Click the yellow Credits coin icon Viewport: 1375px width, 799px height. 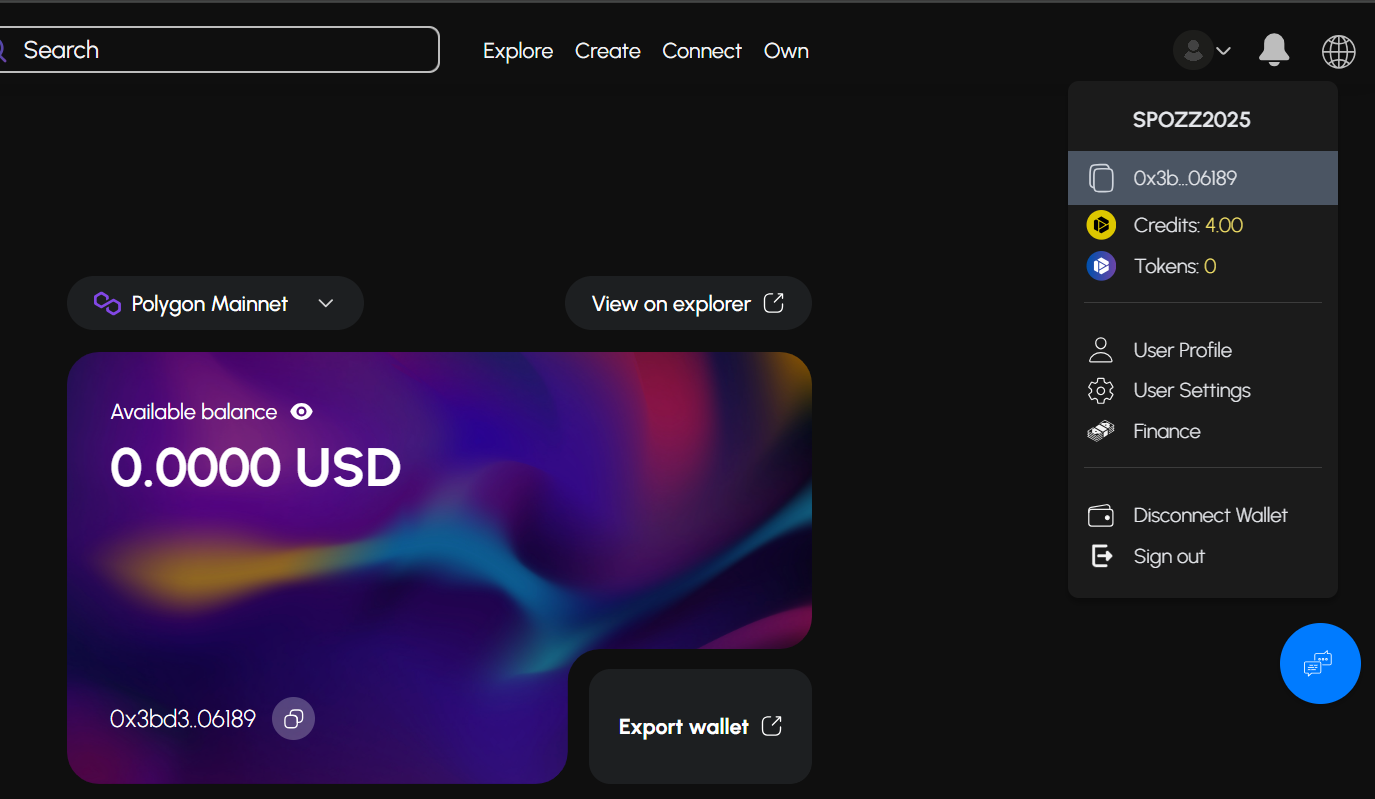click(x=1101, y=225)
